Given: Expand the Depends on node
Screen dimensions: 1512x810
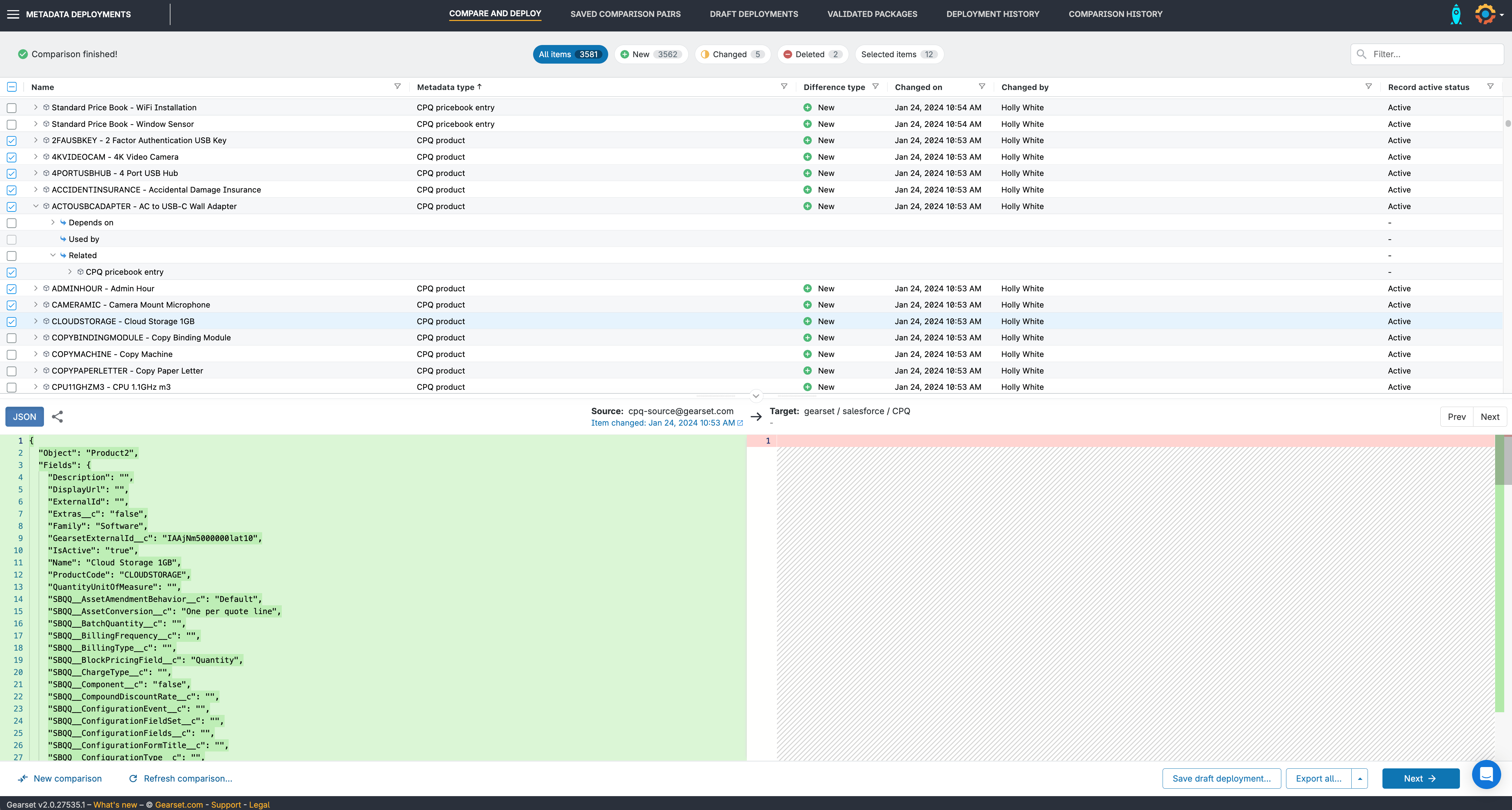Looking at the screenshot, I should click(x=53, y=222).
